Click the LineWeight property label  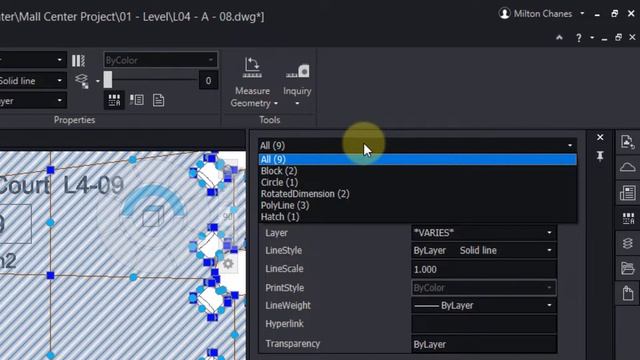288,305
